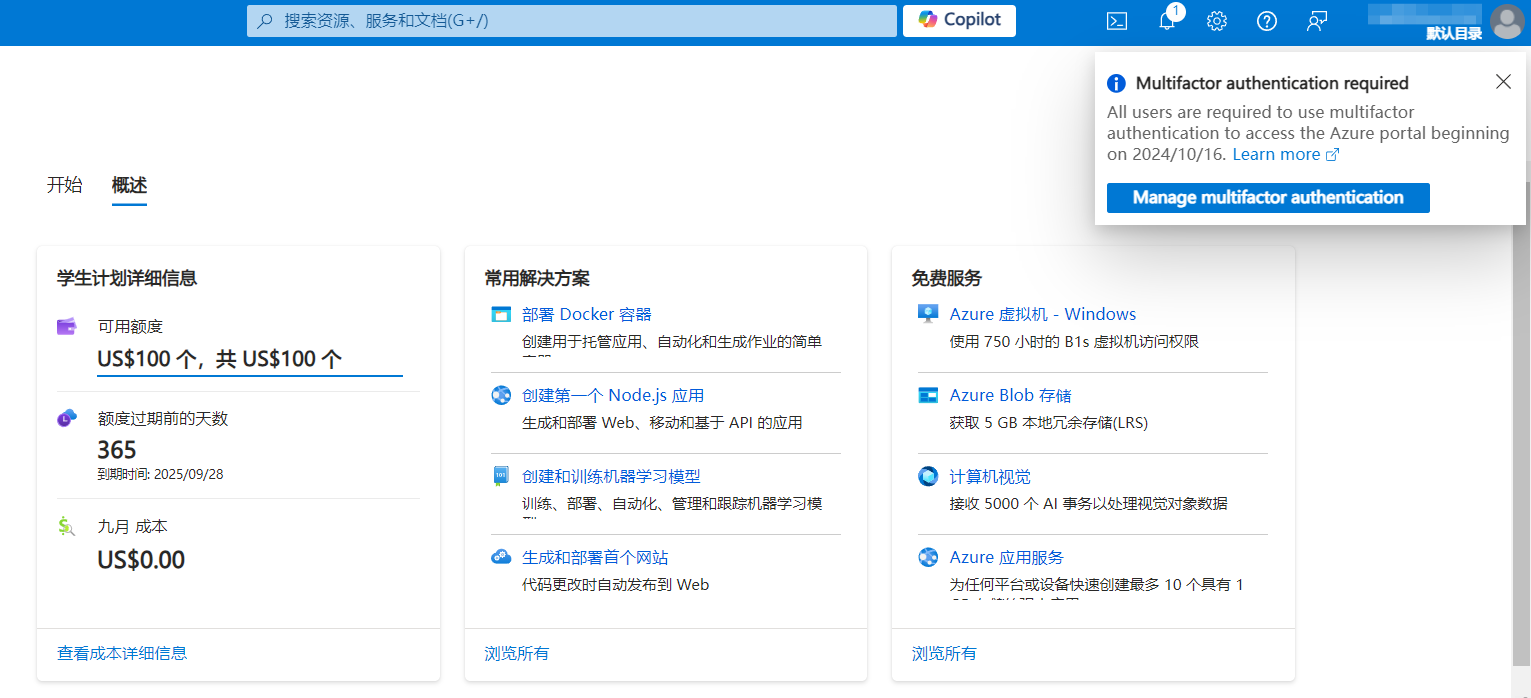Viewport: 1531px width, 698px height.
Task: Click 代码更改时自动发布到 Web text
Action: (x=615, y=585)
